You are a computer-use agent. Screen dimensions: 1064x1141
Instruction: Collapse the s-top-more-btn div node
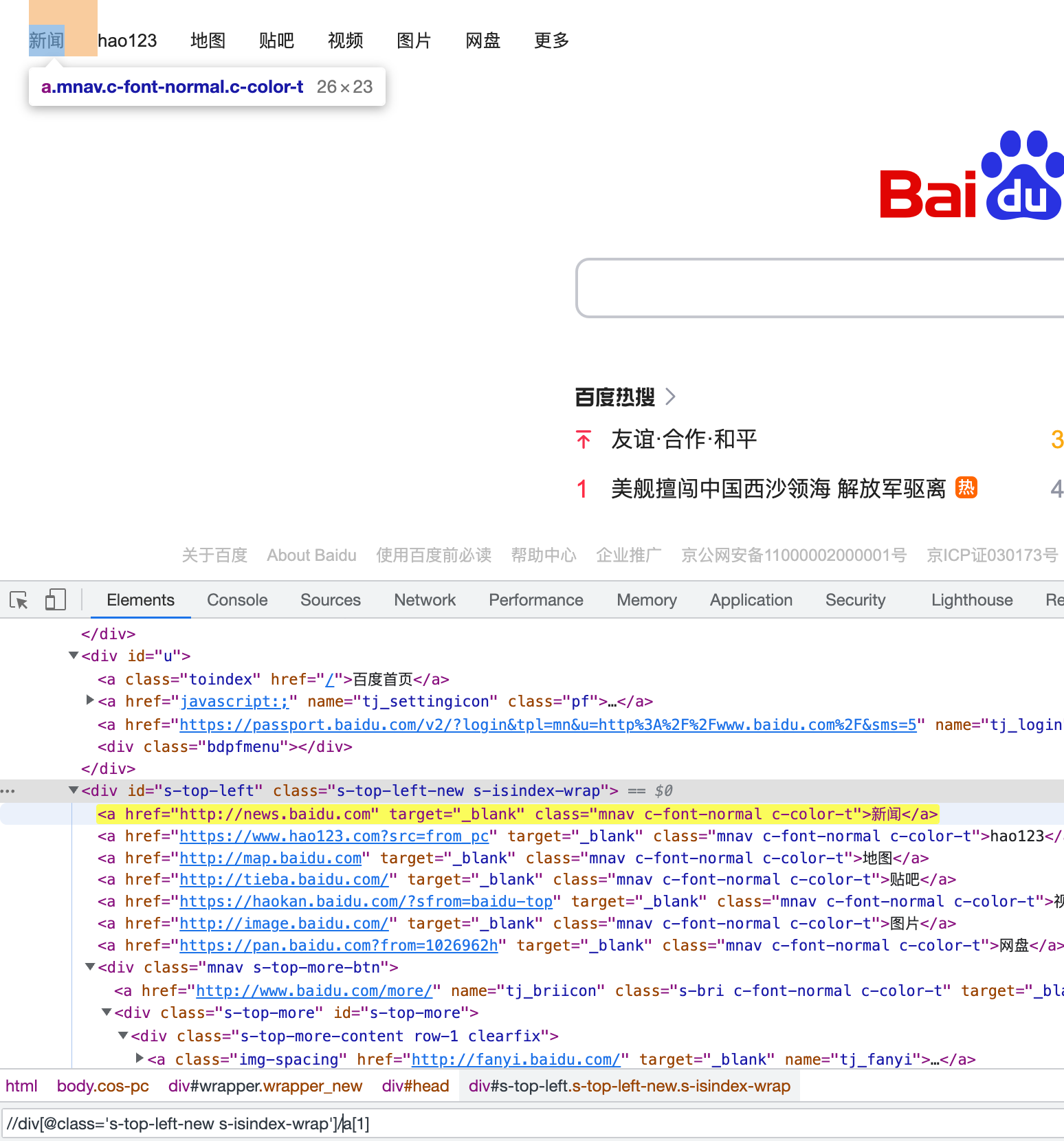pos(90,967)
